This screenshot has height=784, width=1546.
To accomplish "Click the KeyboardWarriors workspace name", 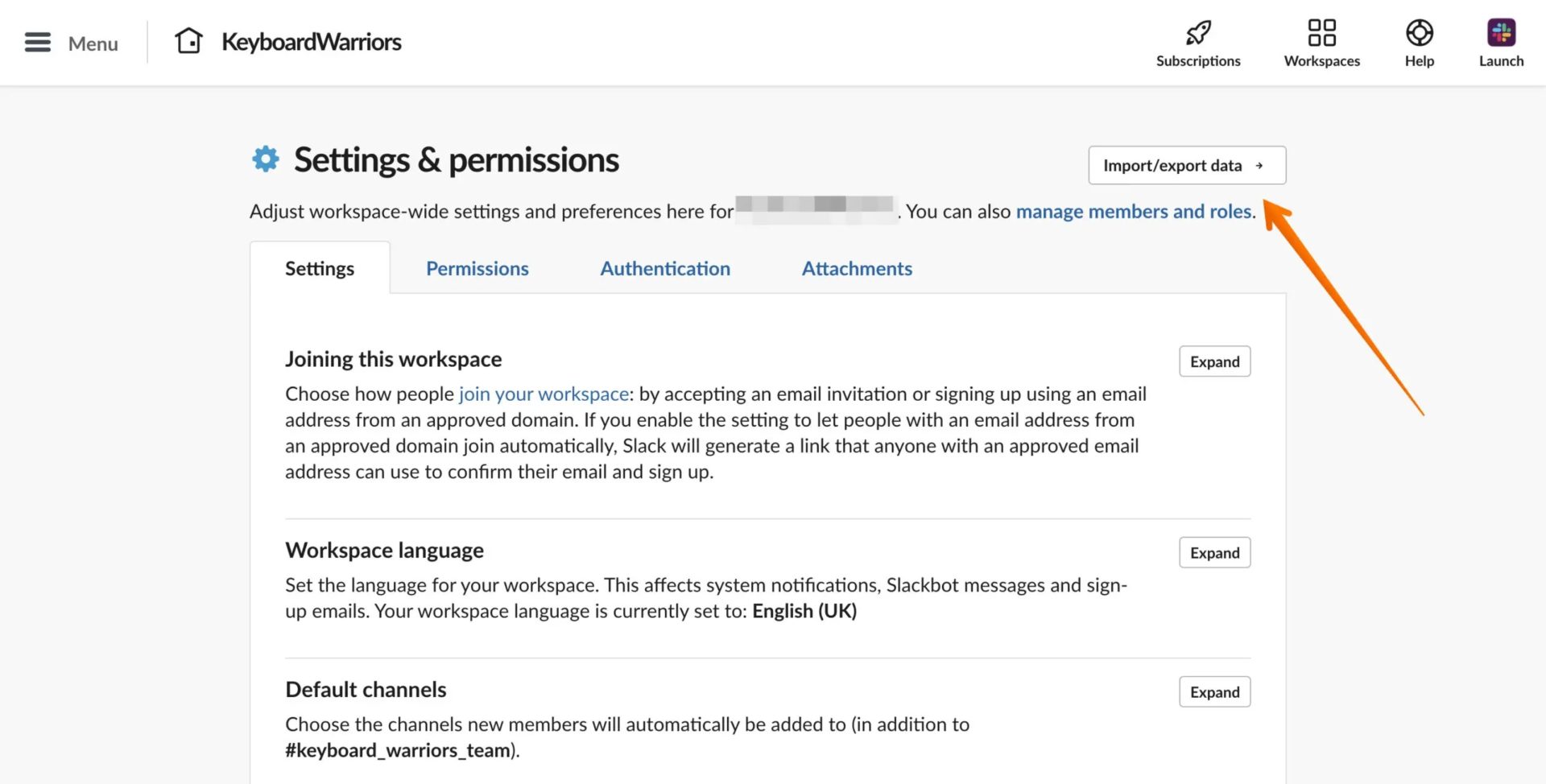I will [x=312, y=41].
